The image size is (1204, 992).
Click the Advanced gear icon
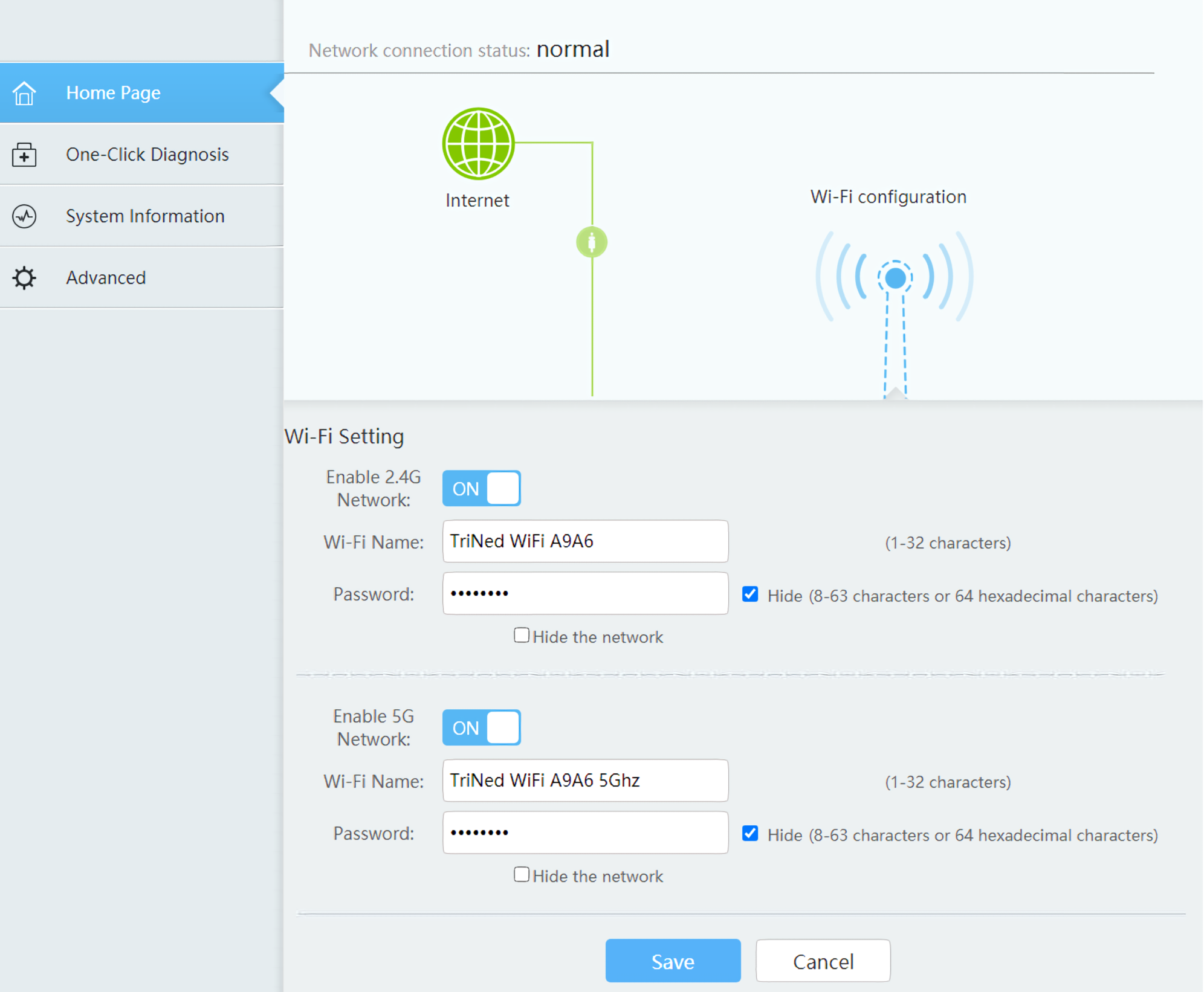click(x=24, y=278)
